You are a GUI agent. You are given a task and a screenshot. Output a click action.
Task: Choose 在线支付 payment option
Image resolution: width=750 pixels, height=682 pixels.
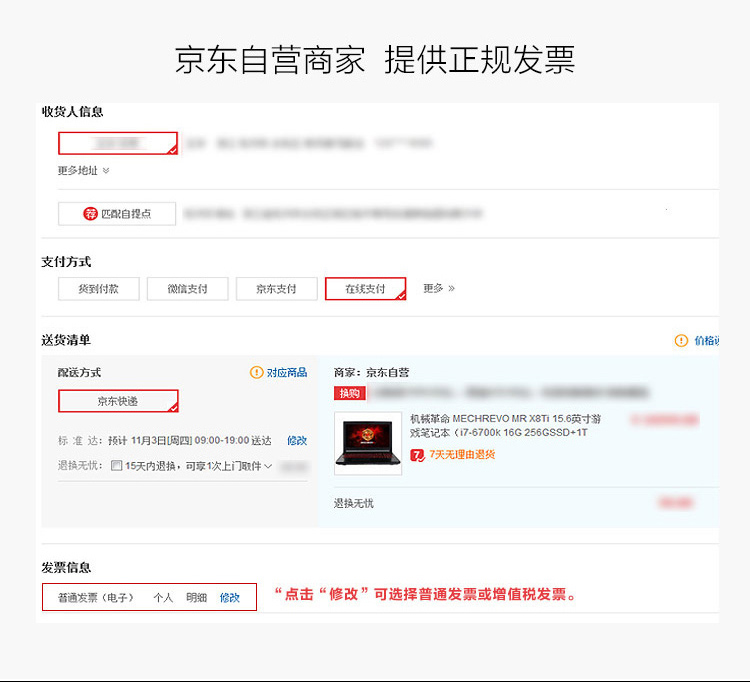click(x=365, y=289)
